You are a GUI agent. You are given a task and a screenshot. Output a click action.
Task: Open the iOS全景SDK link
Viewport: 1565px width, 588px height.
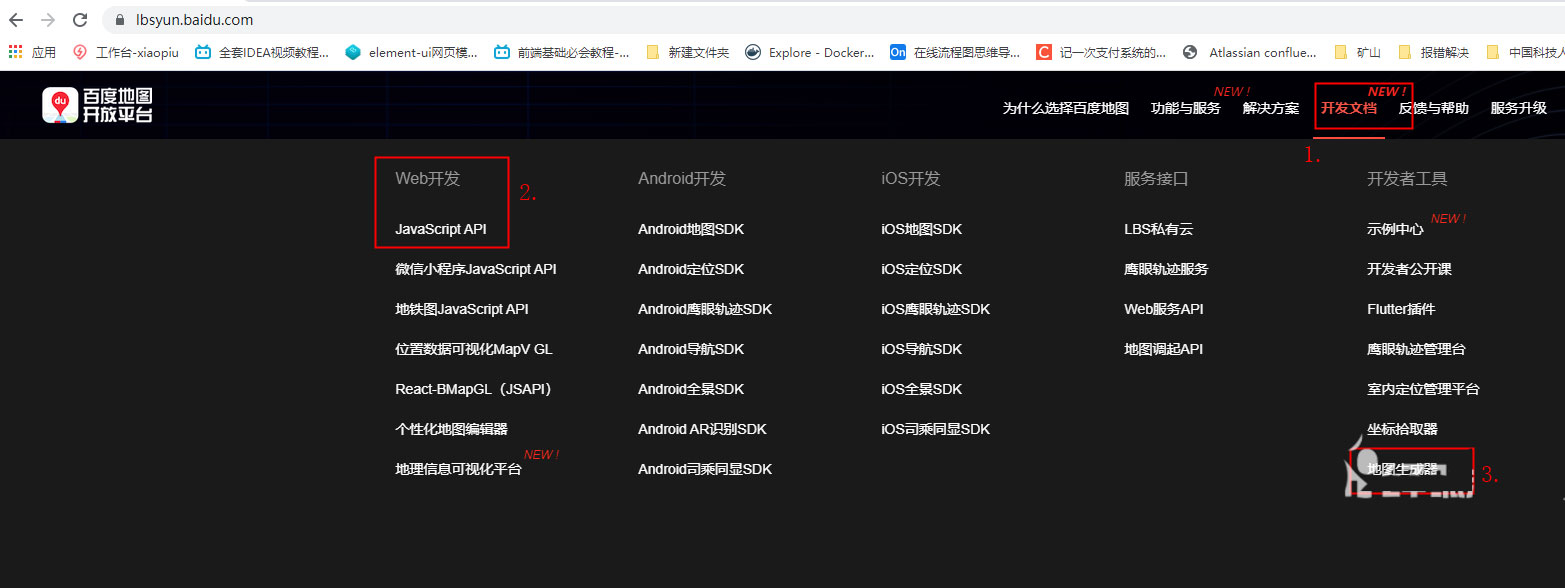pyautogui.click(x=921, y=389)
